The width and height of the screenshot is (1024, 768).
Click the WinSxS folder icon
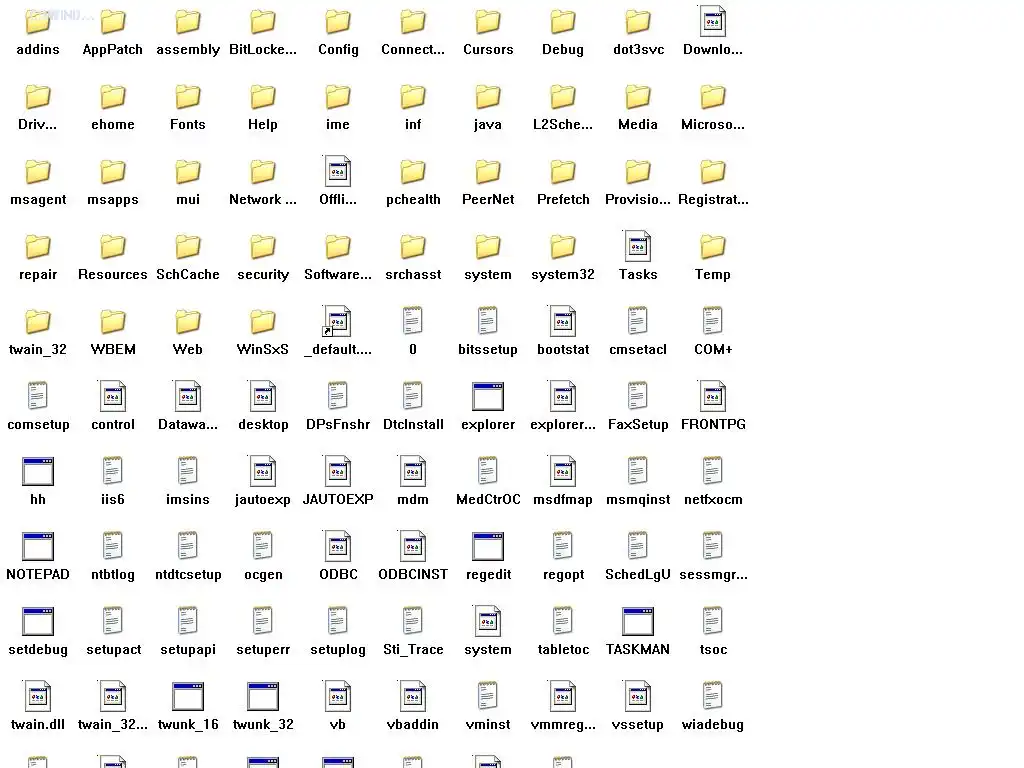coord(263,322)
